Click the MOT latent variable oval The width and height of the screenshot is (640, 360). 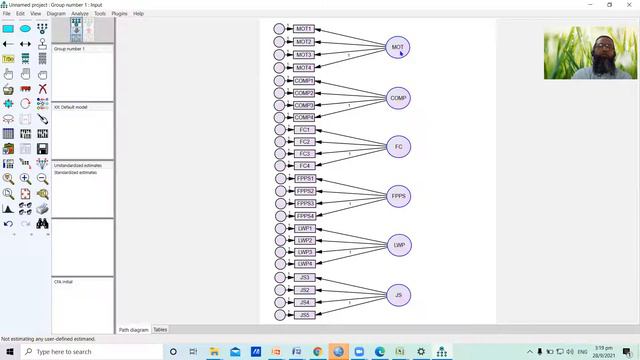pyautogui.click(x=398, y=47)
